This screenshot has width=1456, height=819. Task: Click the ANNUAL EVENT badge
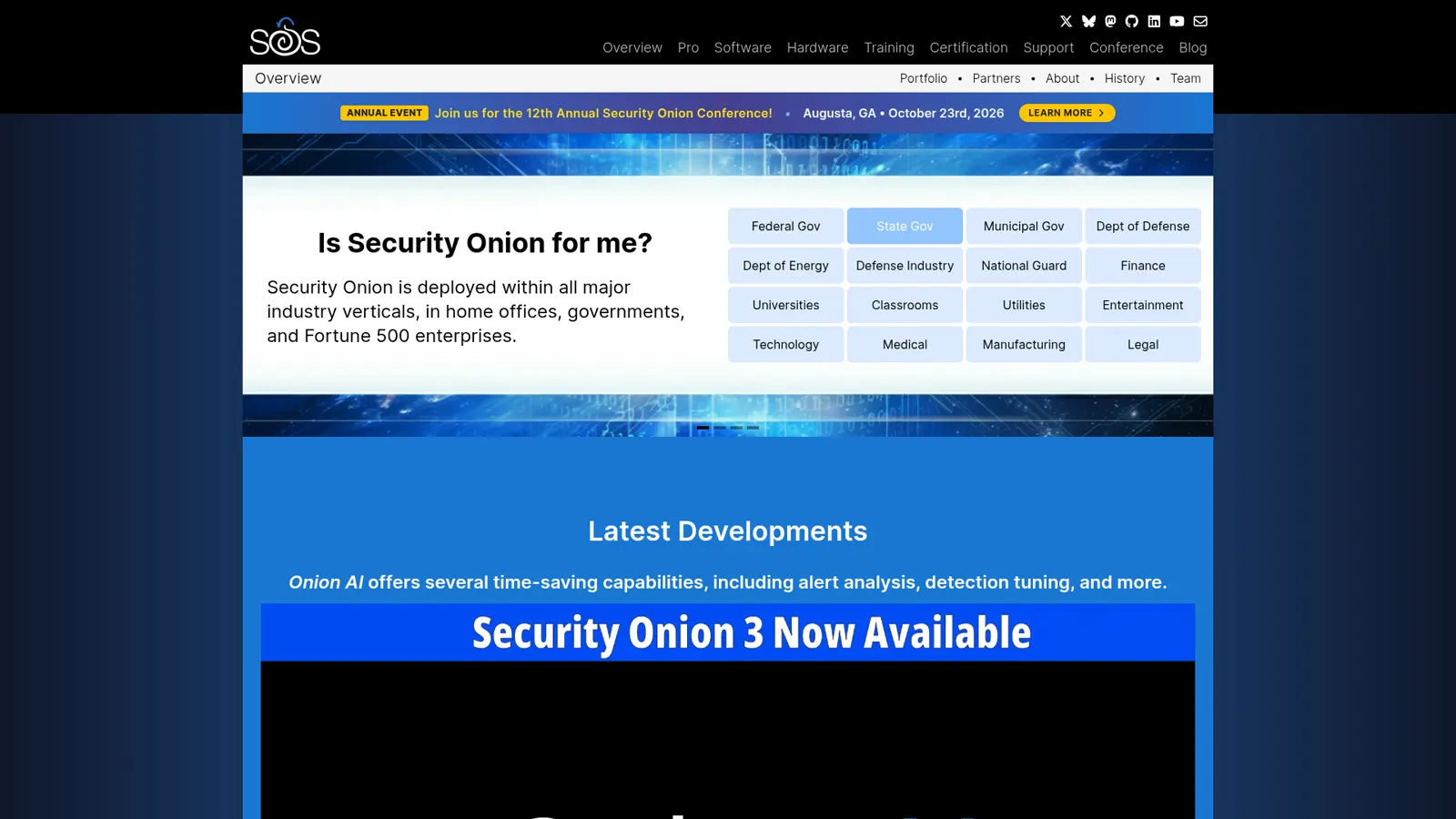pyautogui.click(x=384, y=113)
